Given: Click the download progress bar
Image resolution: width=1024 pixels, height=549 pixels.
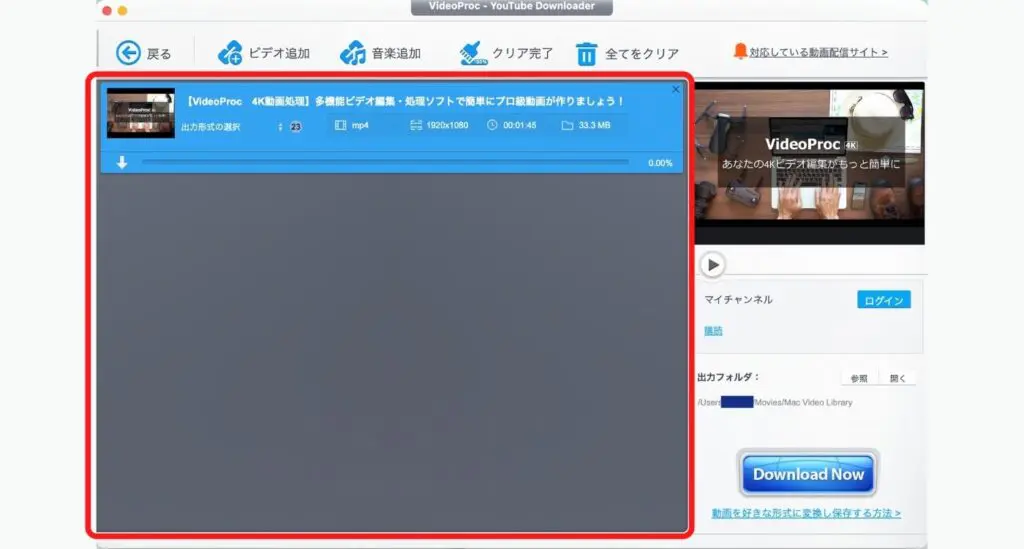Looking at the screenshot, I should tap(385, 162).
